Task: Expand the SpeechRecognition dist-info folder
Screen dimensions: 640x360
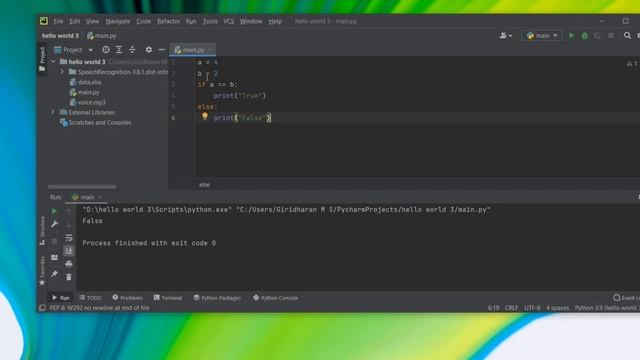Action: pos(62,72)
